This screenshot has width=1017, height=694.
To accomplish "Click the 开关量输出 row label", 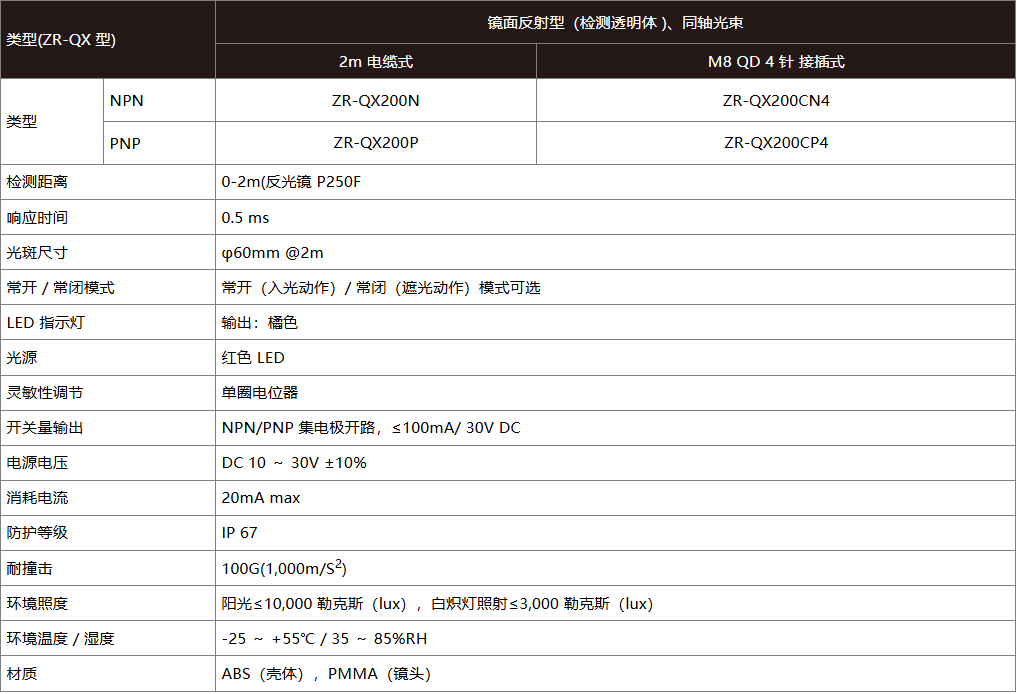I will pyautogui.click(x=45, y=428).
